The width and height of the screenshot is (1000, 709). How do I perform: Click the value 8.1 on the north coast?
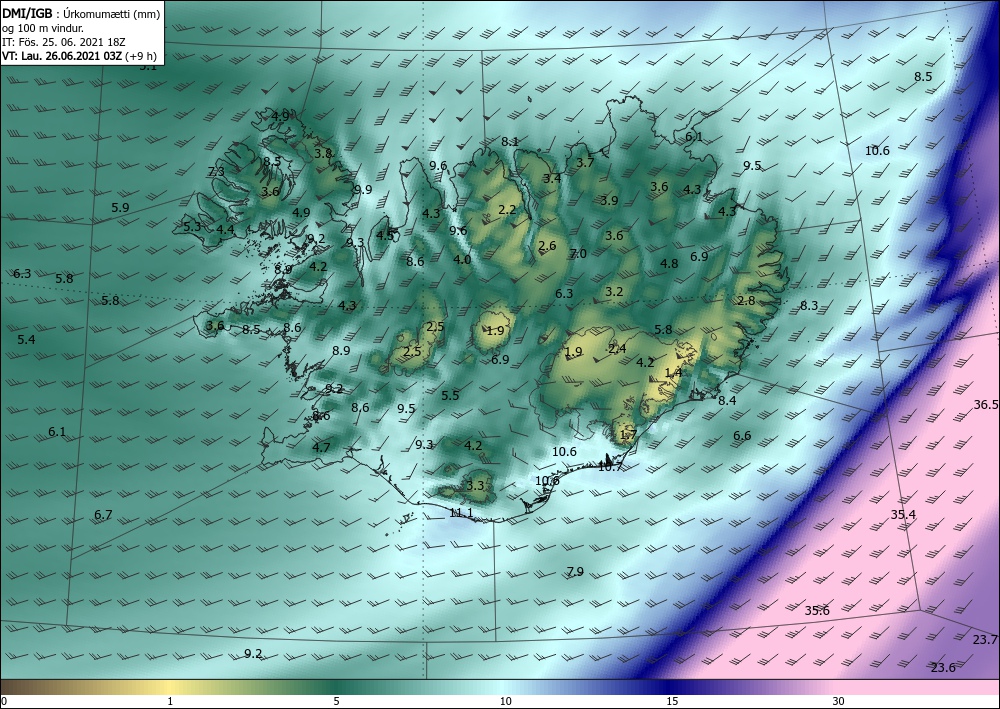(x=510, y=142)
